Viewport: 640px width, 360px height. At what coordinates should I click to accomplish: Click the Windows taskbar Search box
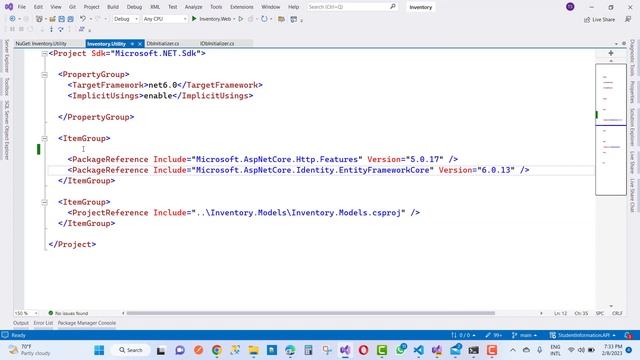[x=131, y=350]
